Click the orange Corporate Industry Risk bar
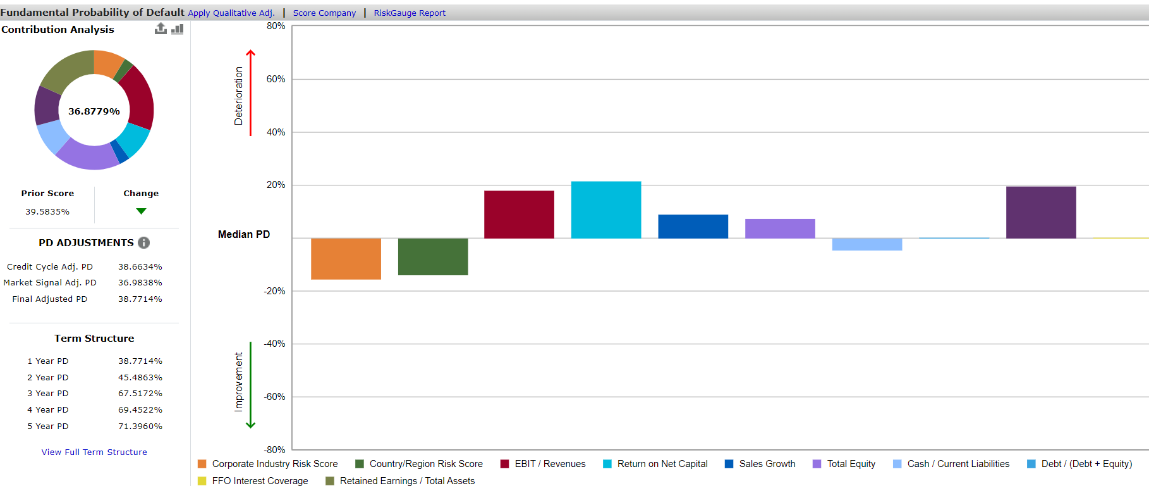 pyautogui.click(x=346, y=258)
